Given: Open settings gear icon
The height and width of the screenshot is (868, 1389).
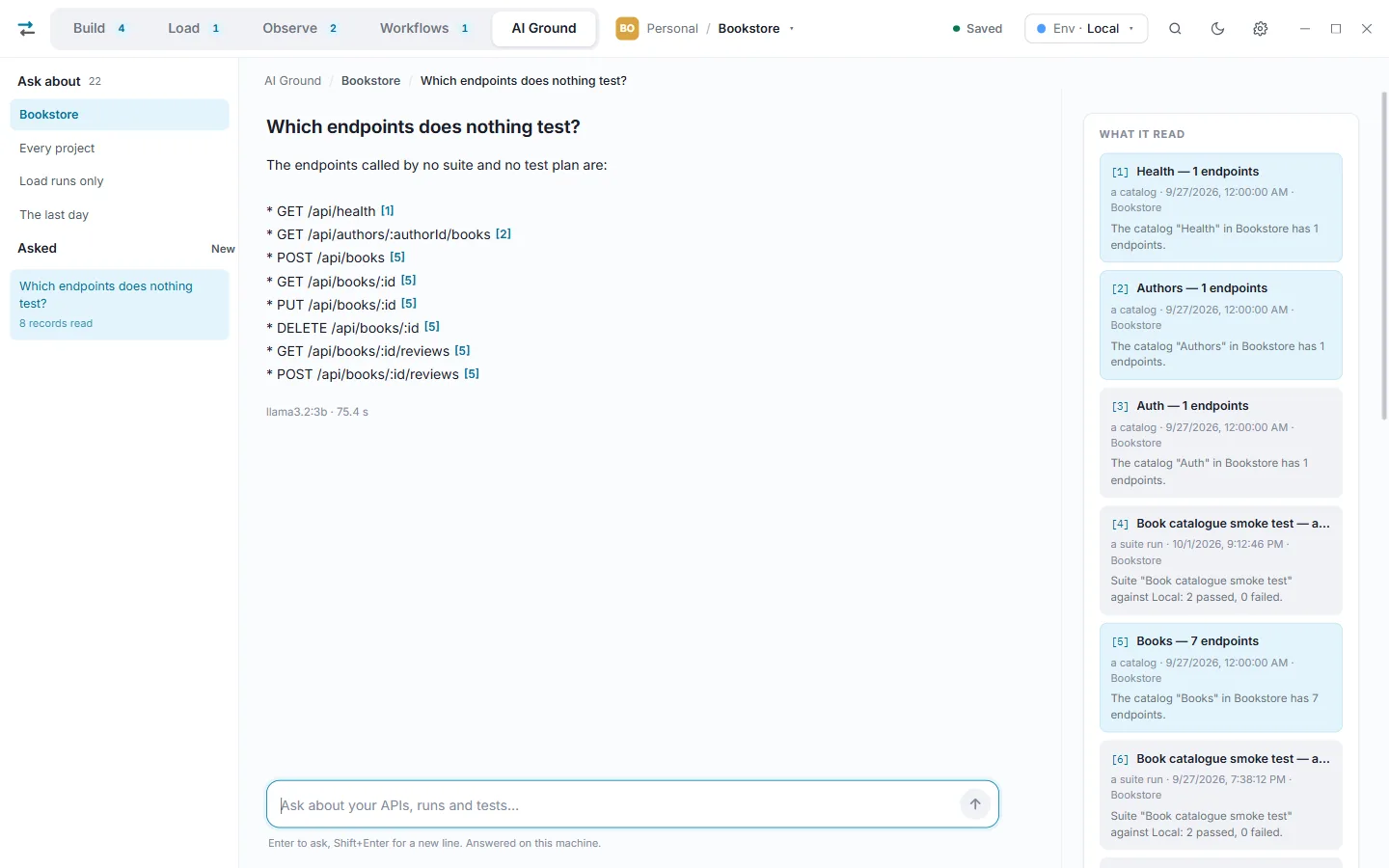Looking at the screenshot, I should point(1260,29).
